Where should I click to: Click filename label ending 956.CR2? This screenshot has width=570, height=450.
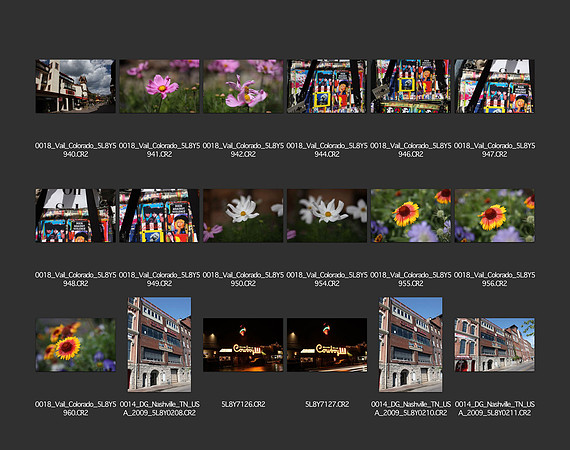494,279
